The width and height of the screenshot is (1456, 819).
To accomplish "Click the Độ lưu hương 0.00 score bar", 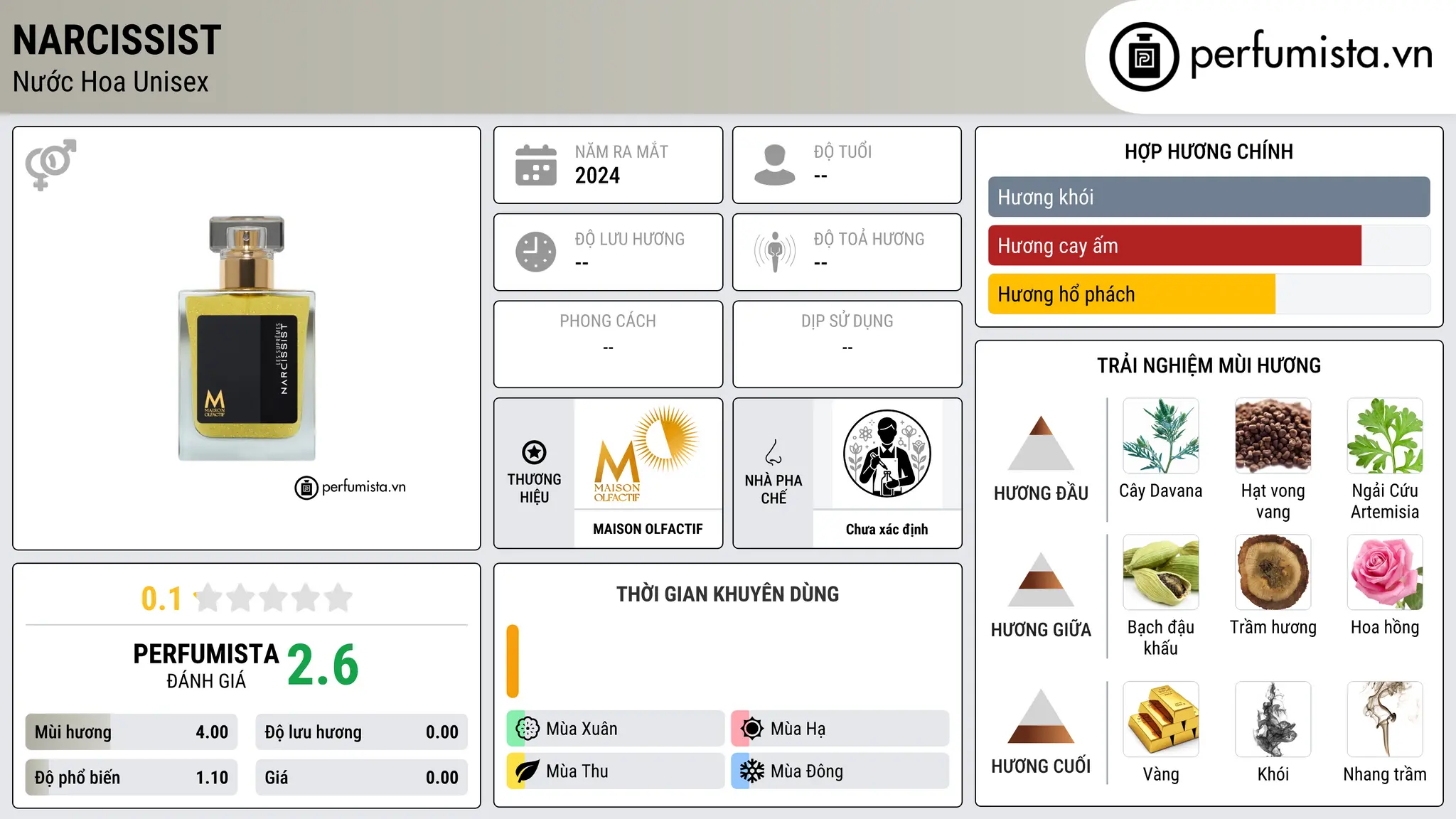I will pyautogui.click(x=361, y=732).
